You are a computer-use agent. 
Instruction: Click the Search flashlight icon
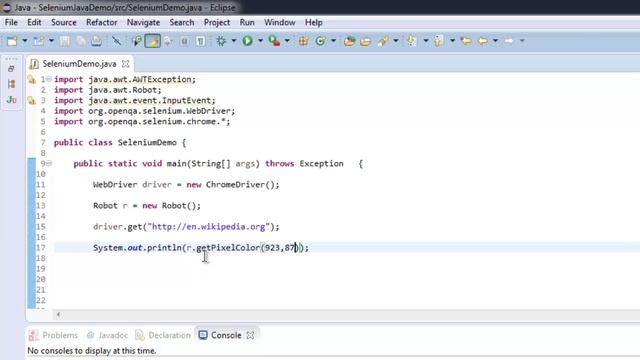[383, 41]
